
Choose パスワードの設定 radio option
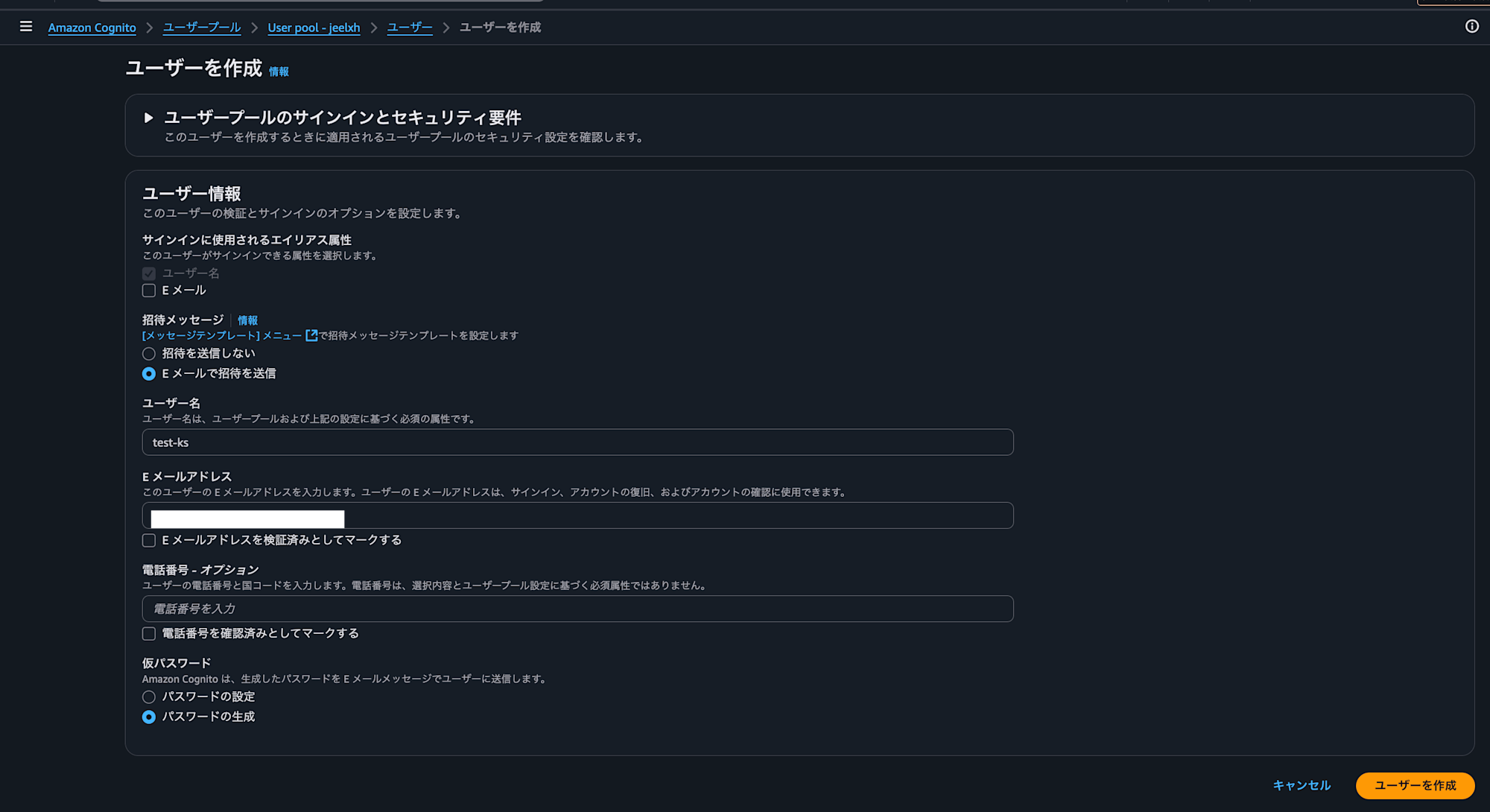(x=149, y=697)
